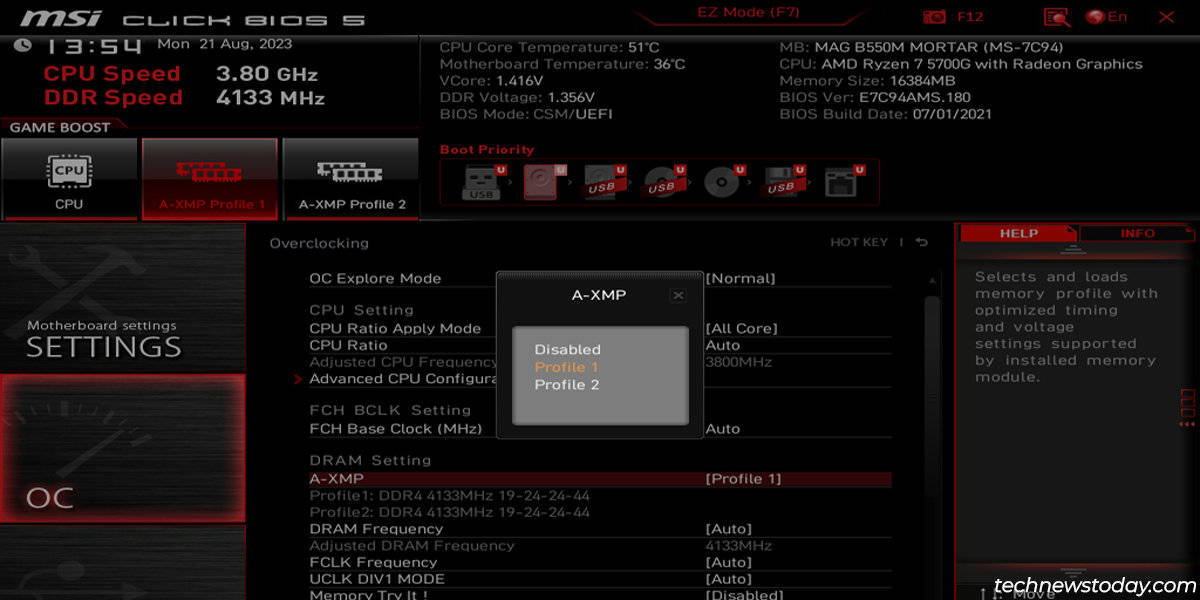Switch to the INFO tab
The height and width of the screenshot is (600, 1200).
coord(1138,233)
